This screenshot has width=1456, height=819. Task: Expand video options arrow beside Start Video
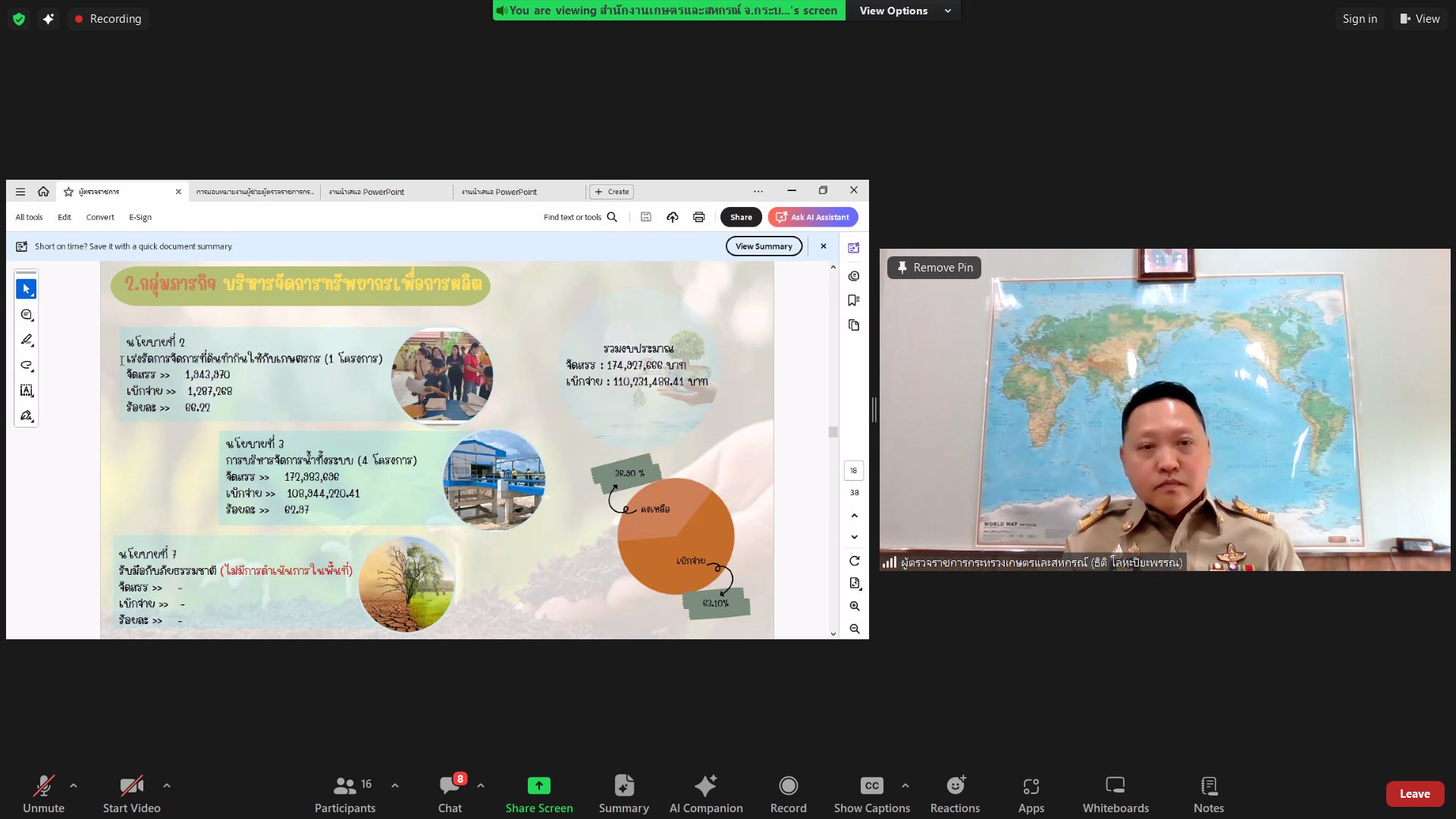coord(167,786)
